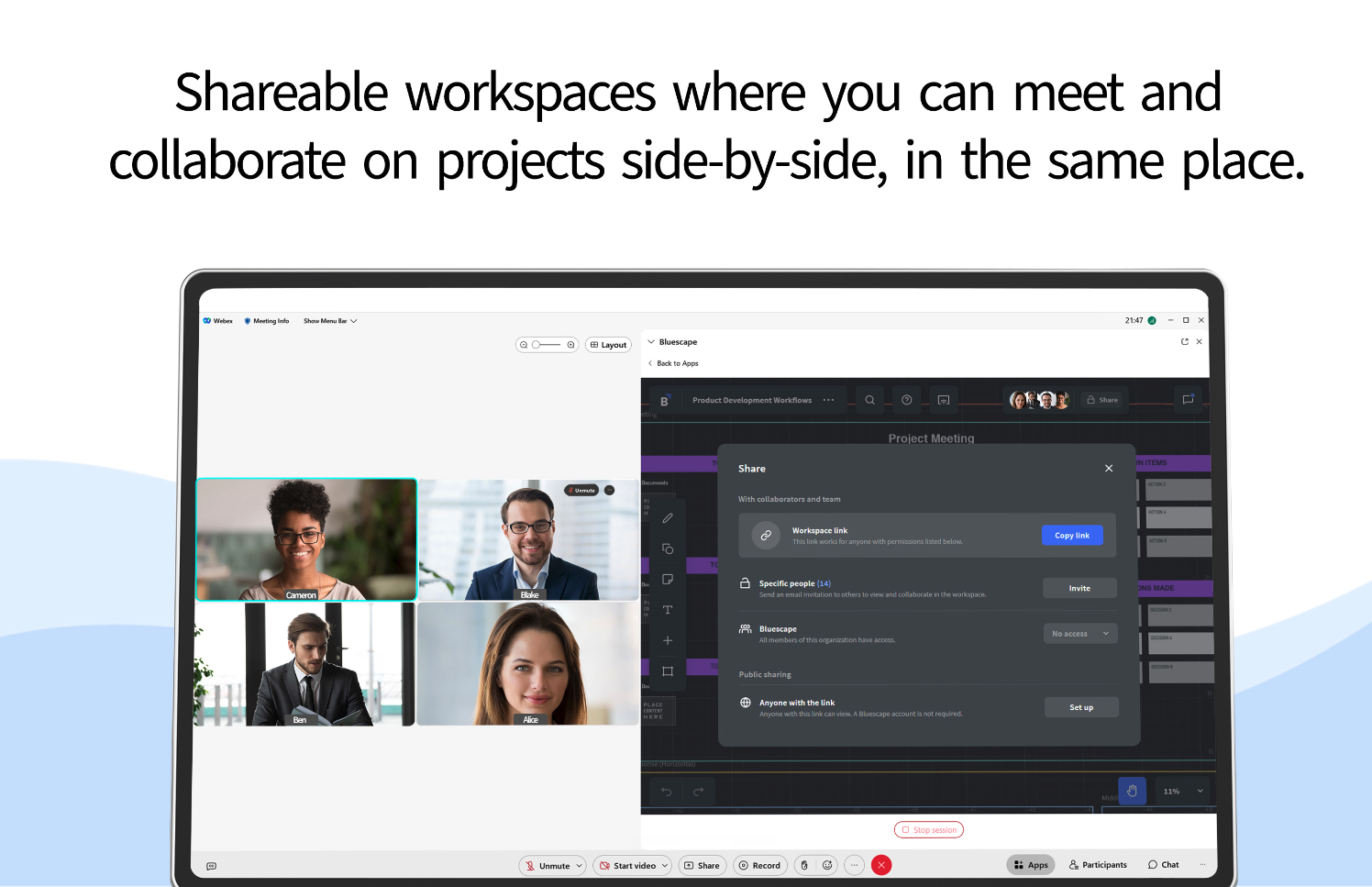
Task: Click the link icon beside Workspace link
Action: click(x=766, y=535)
